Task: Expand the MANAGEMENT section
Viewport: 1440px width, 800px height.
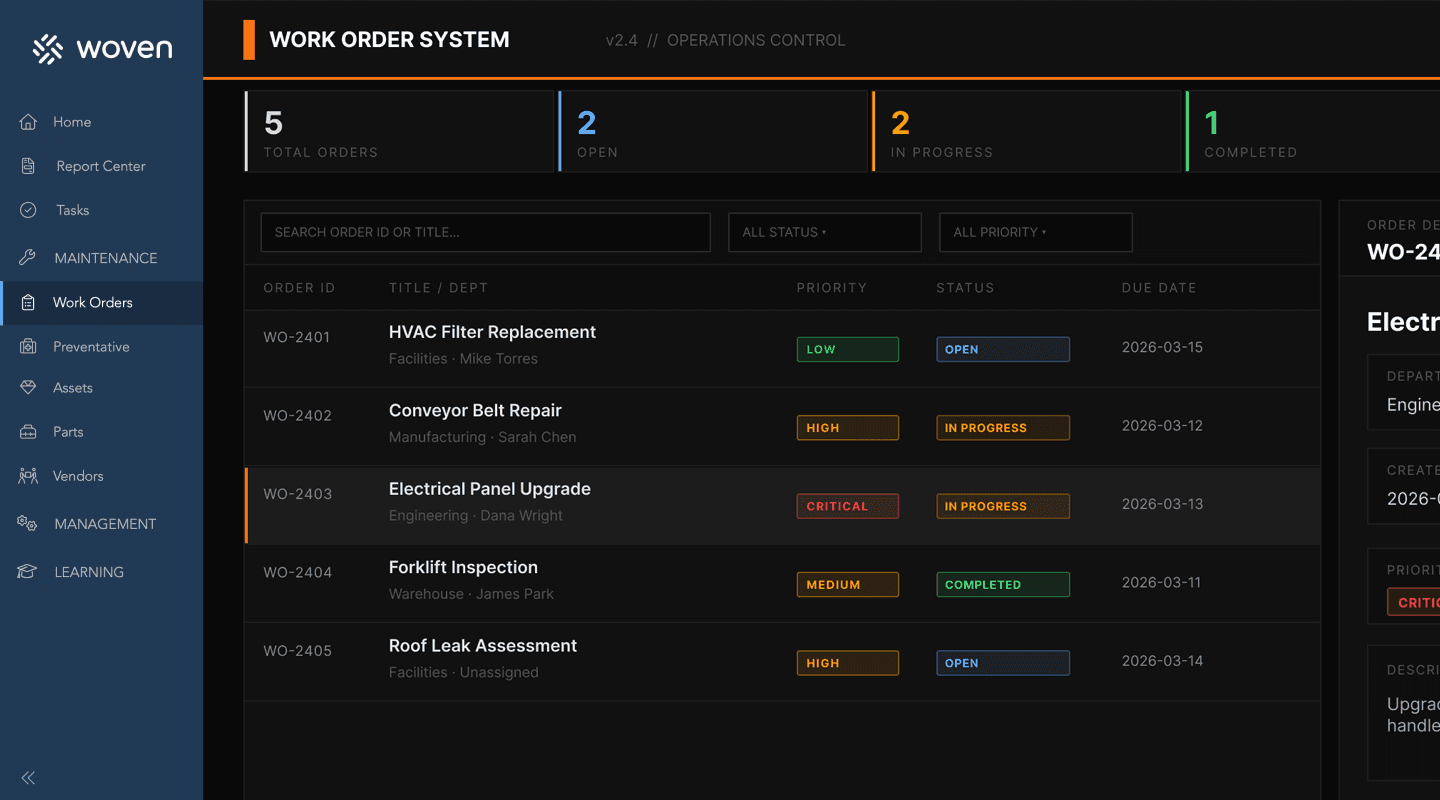Action: (x=101, y=524)
